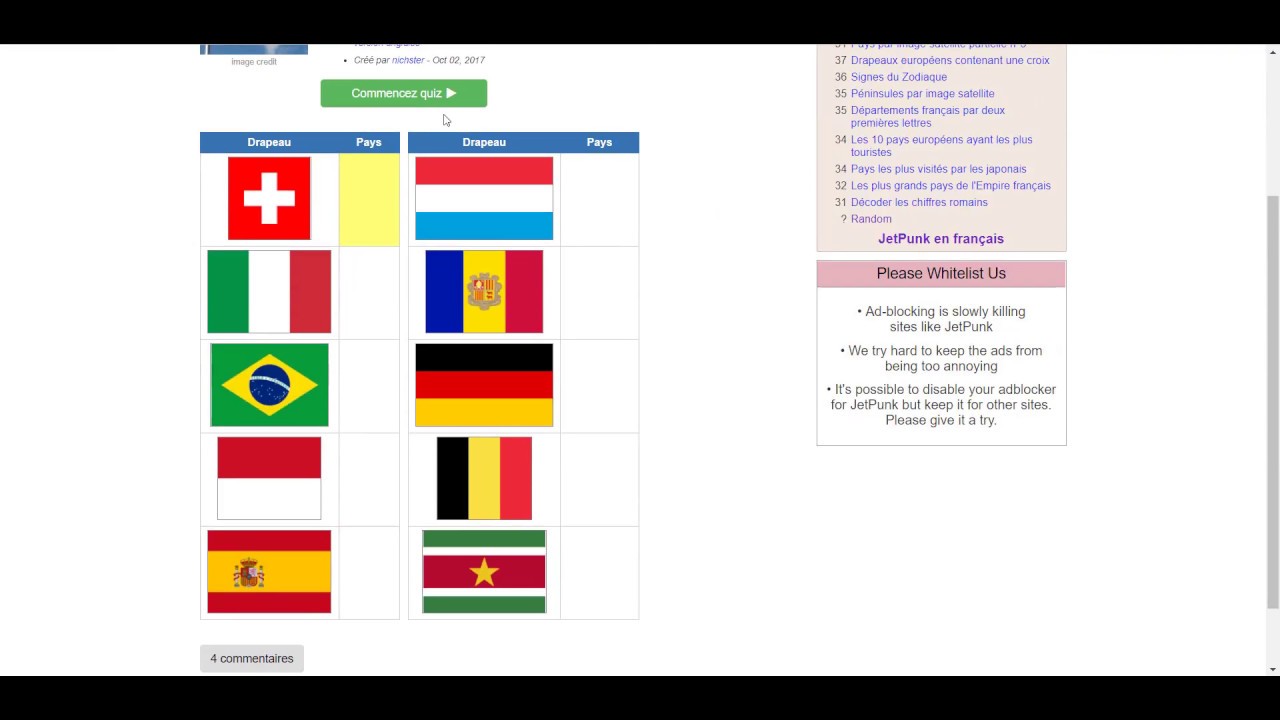Click the page vertical scrollbar thumb
1280x720 pixels.
[1273, 401]
